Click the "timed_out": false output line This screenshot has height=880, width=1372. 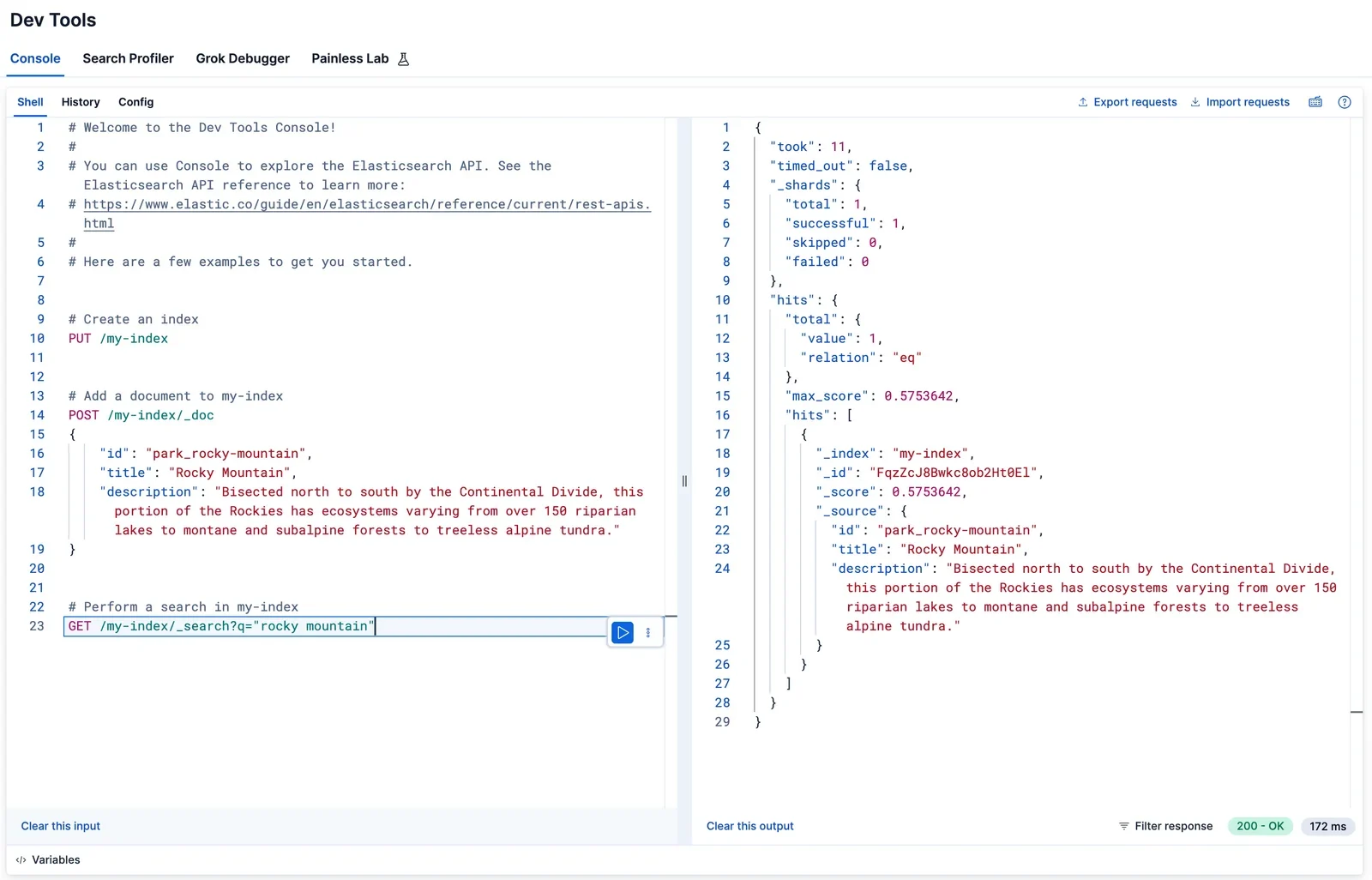[841, 166]
